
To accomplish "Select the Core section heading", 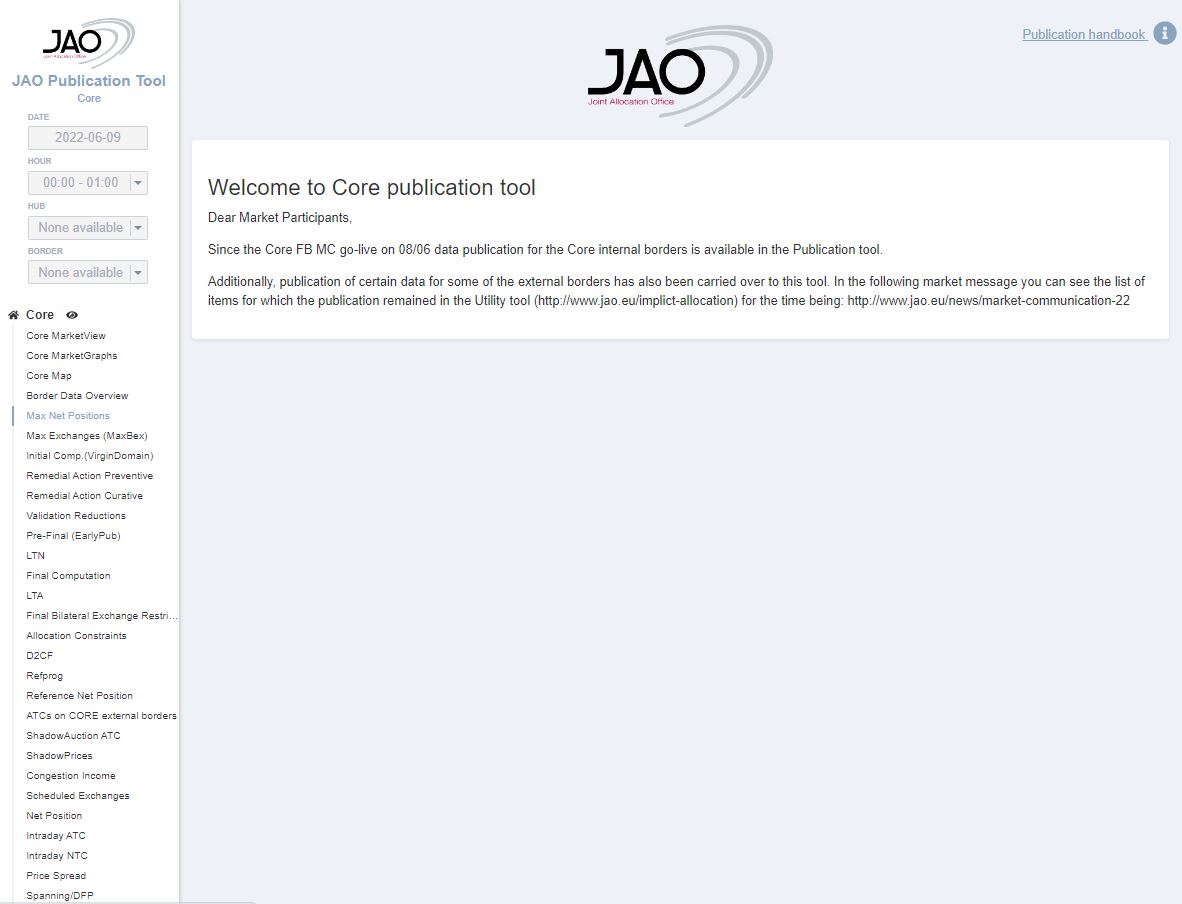I will pyautogui.click(x=40, y=315).
